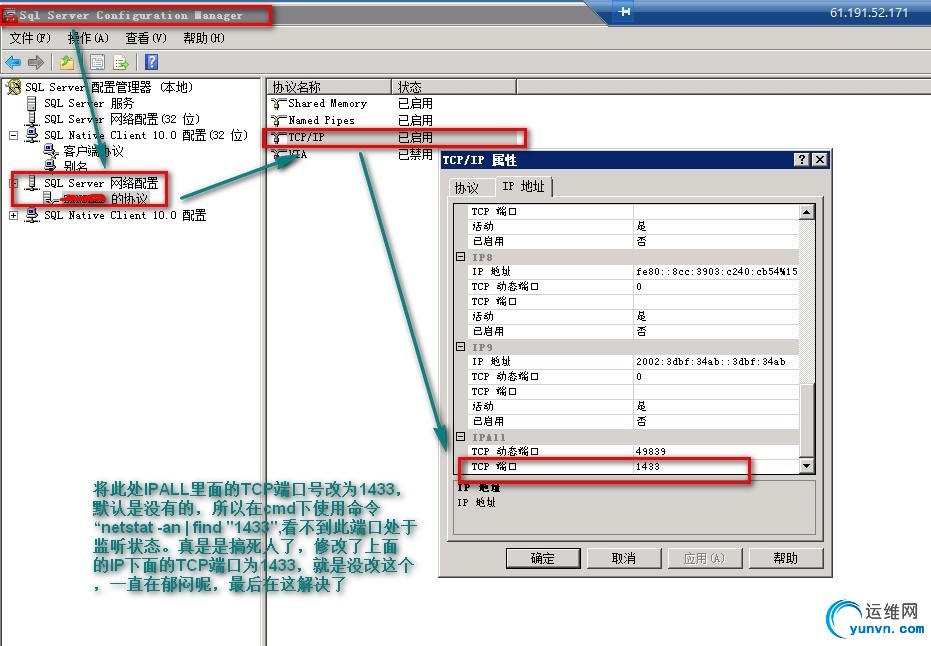Click the Back arrow in the toolbar
This screenshot has height=646, width=931.
tap(13, 62)
